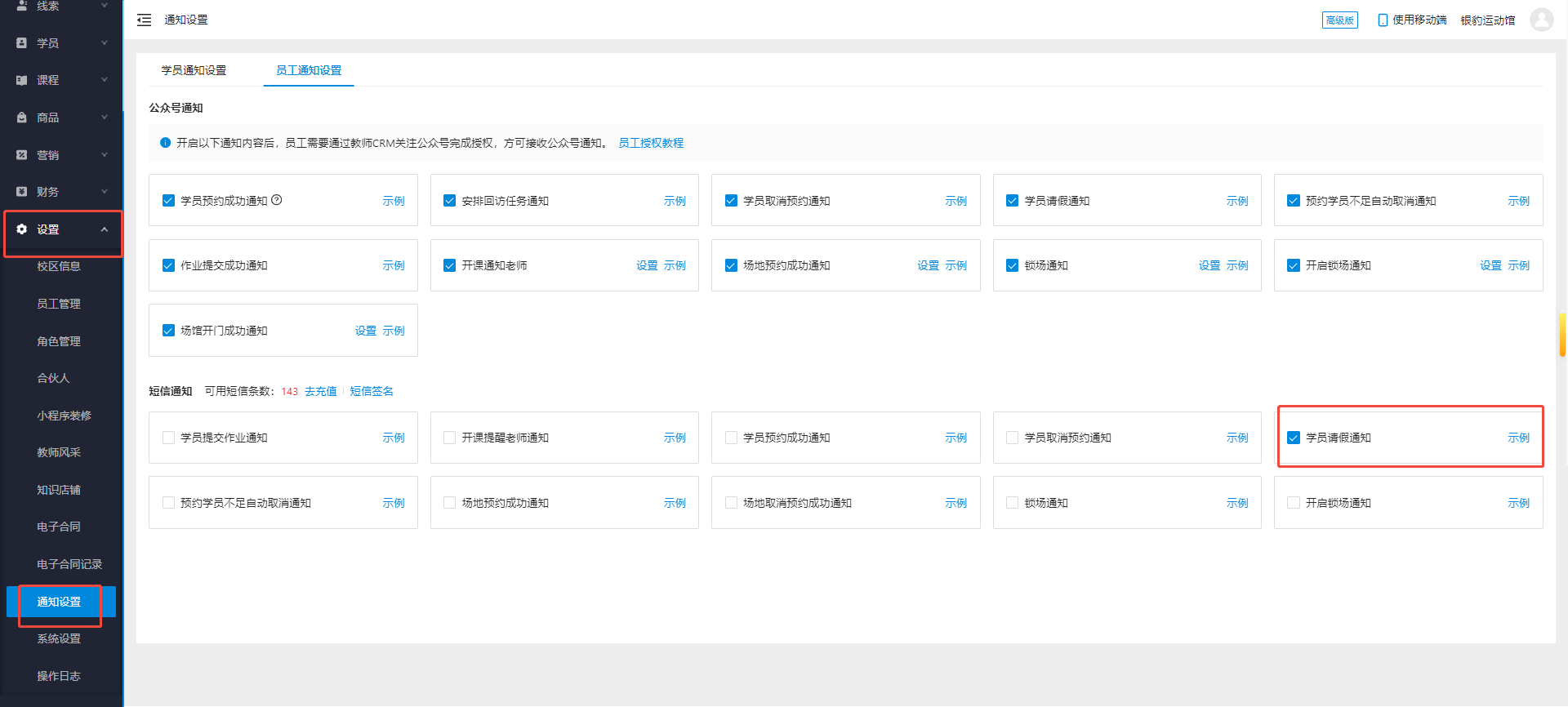View 示例 for 场馆开门成功通知
1568x707 pixels.
pyautogui.click(x=394, y=331)
